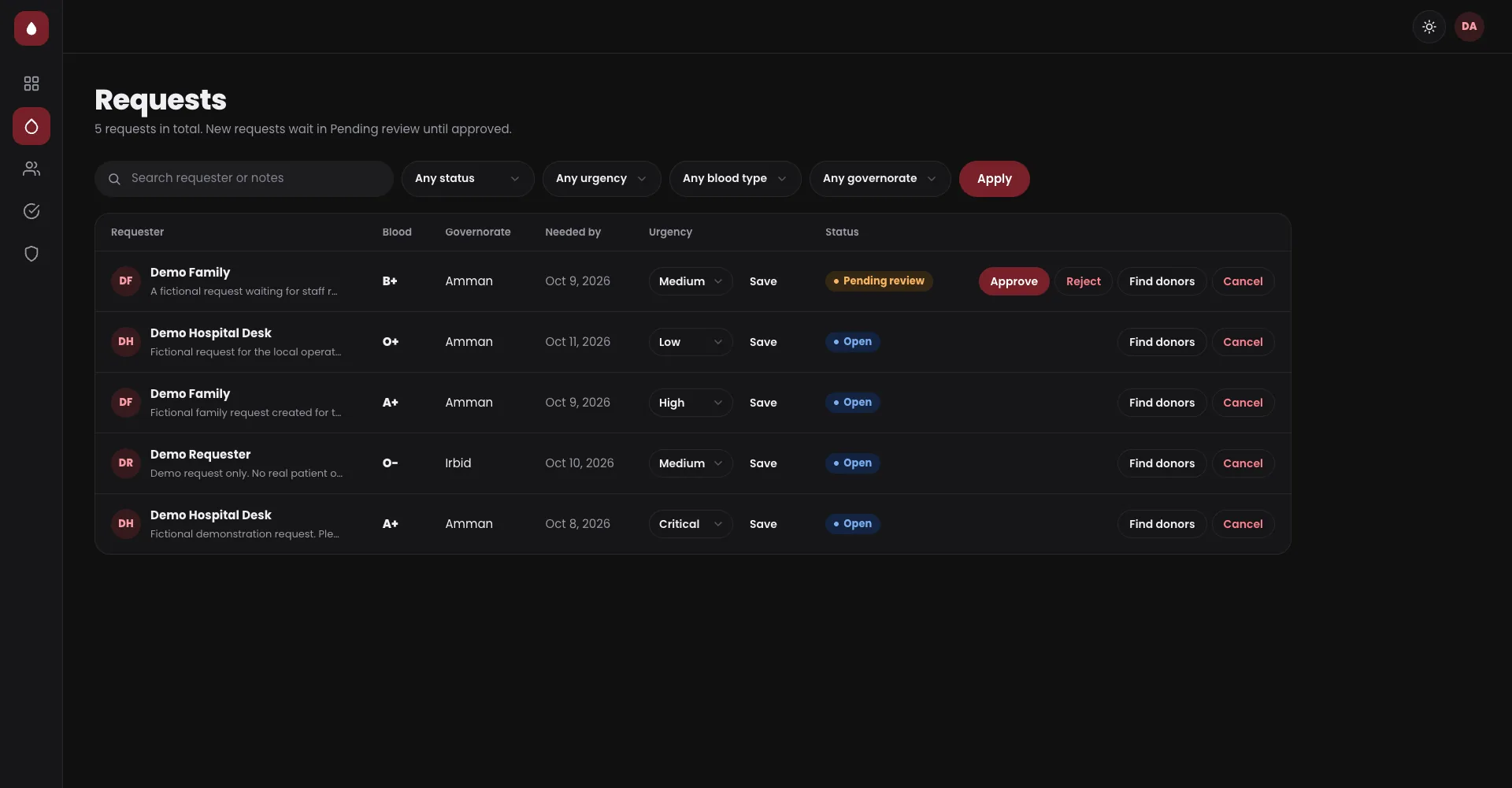This screenshot has height=788, width=1512.
Task: Cancel the O- Irbid request
Action: [x=1243, y=463]
